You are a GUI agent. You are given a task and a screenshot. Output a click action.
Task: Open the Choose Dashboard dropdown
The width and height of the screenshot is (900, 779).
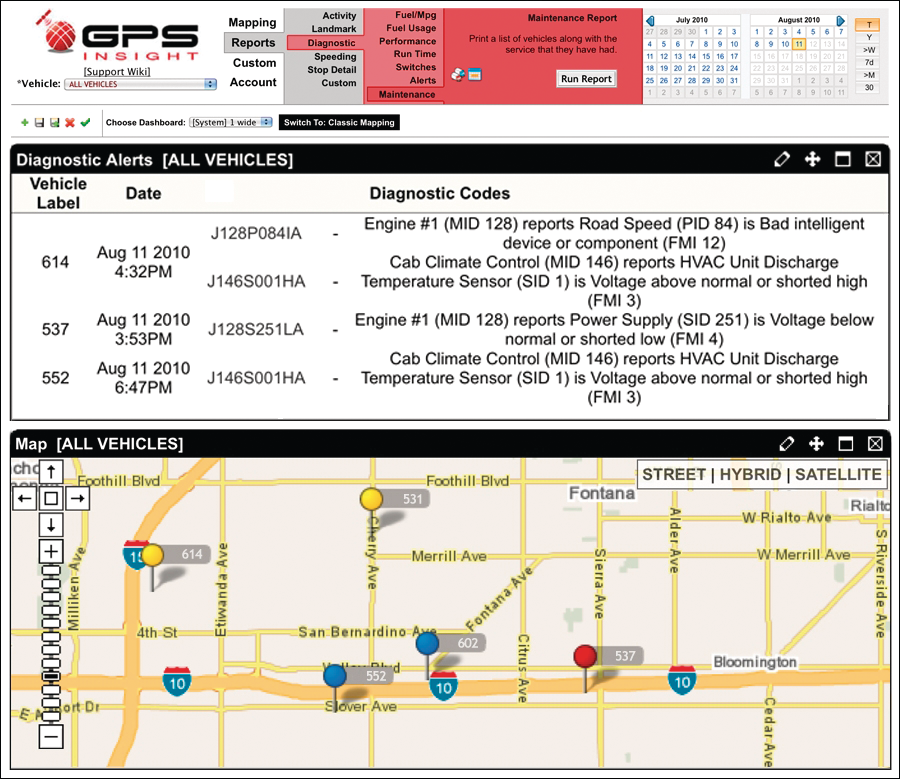230,123
